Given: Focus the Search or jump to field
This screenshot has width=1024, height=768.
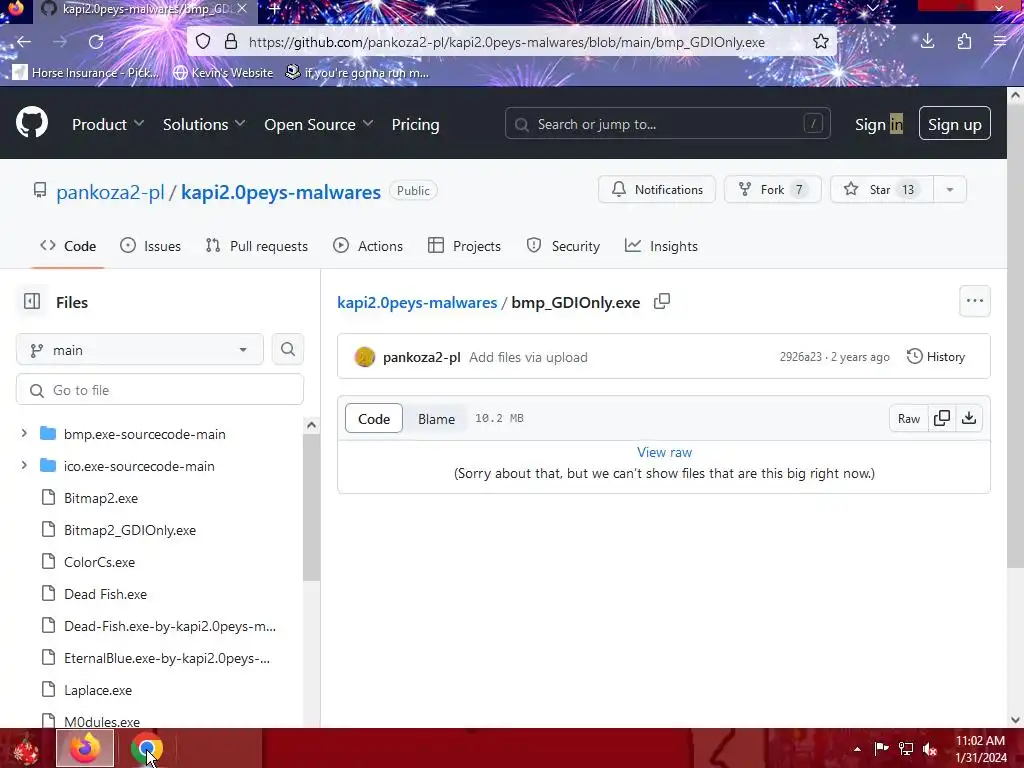Looking at the screenshot, I should point(667,123).
